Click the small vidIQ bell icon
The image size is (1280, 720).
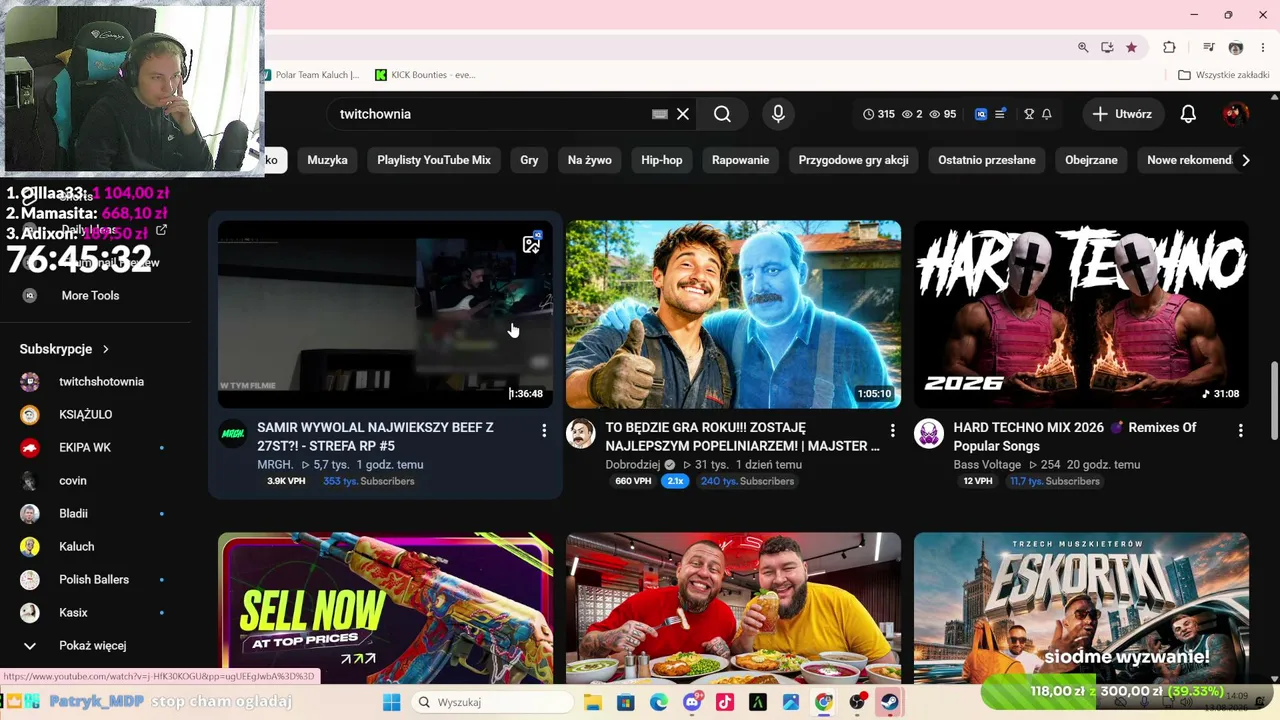1047,114
